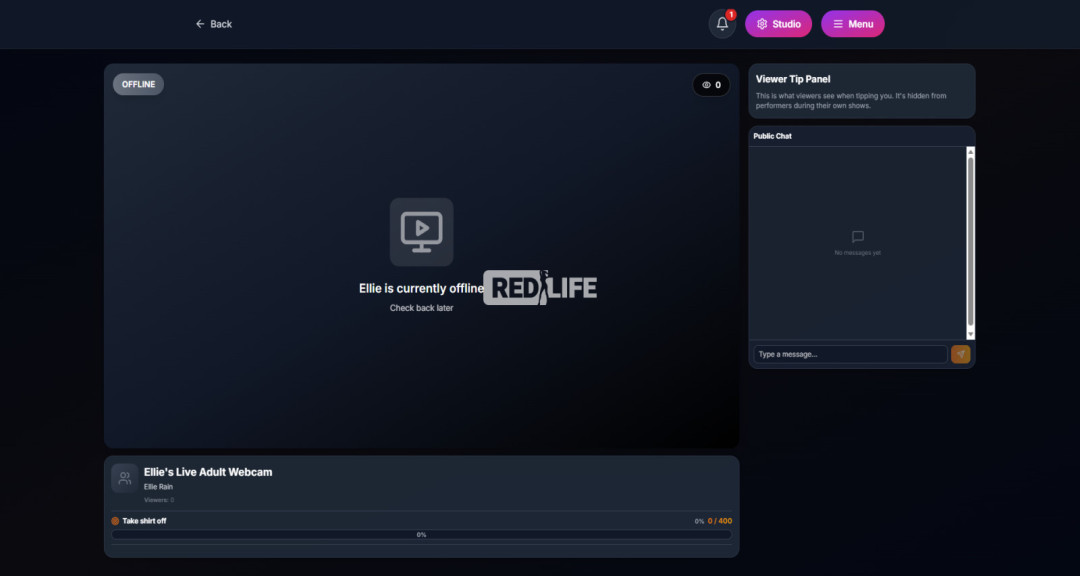Image resolution: width=1080 pixels, height=576 pixels.
Task: Click the chat scrollbar down arrow
Action: tap(970, 334)
